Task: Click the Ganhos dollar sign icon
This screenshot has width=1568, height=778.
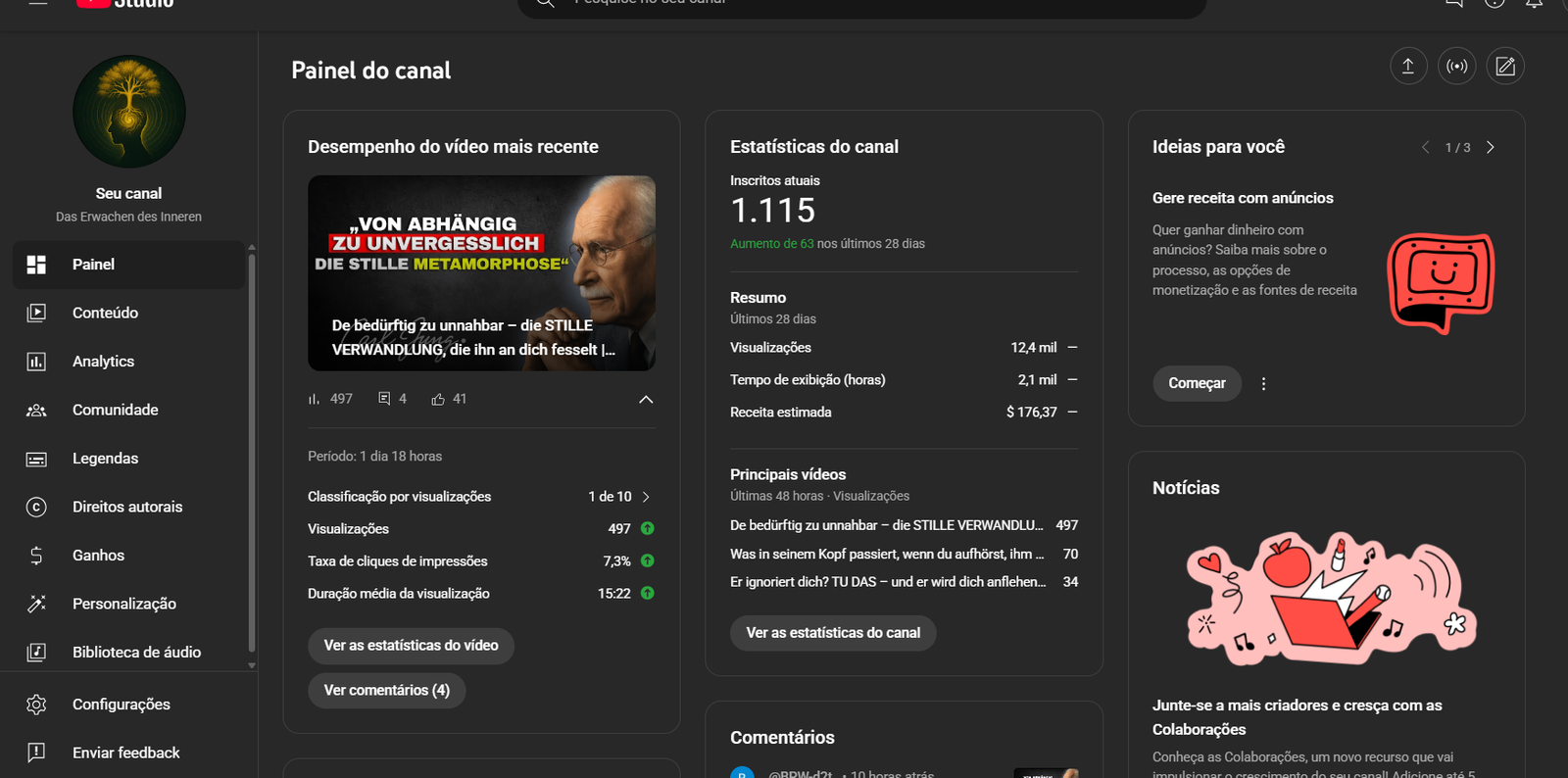Action: [36, 556]
